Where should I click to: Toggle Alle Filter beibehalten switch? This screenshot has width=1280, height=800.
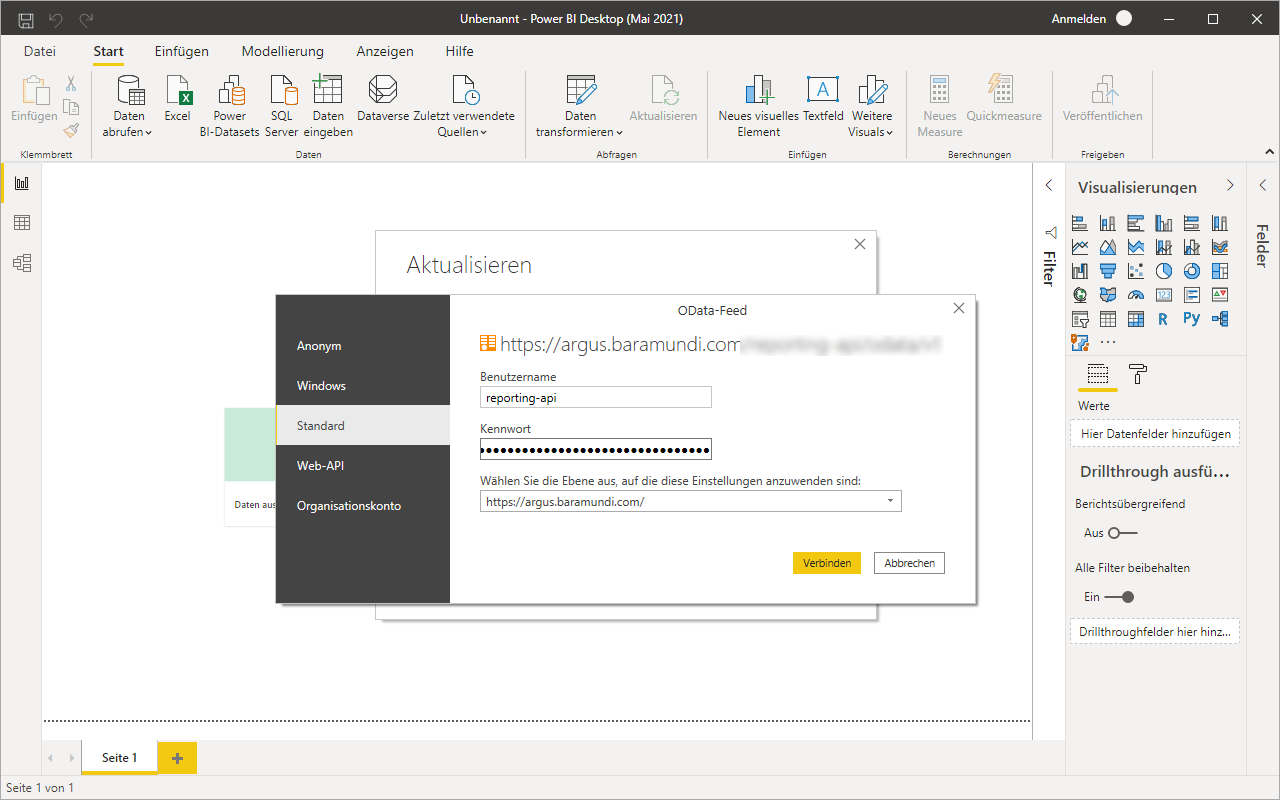pyautogui.click(x=1120, y=597)
